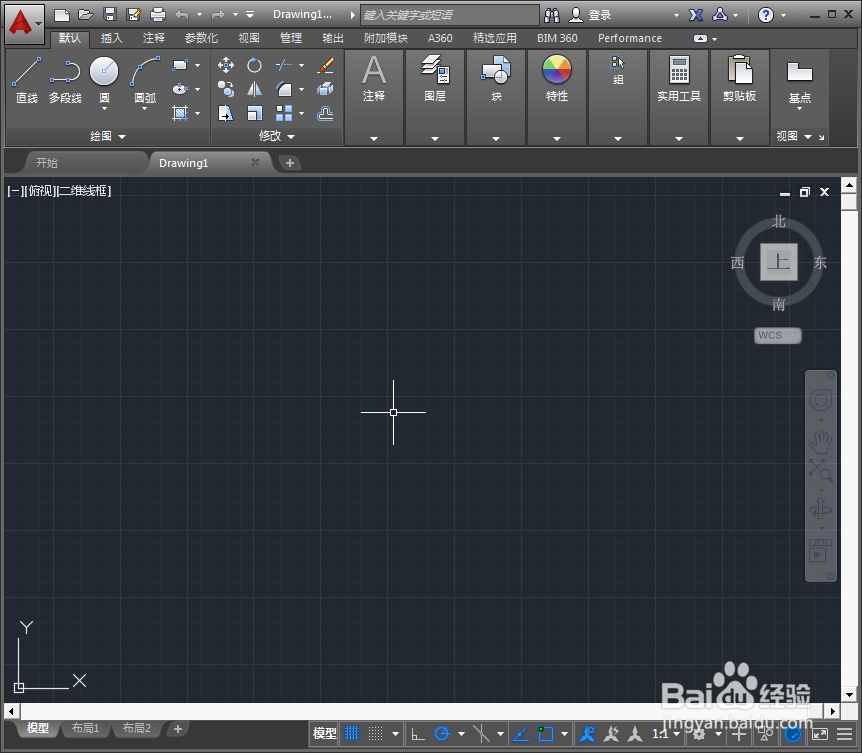Click the Erase tool icon
862x753 pixels.
325,65
